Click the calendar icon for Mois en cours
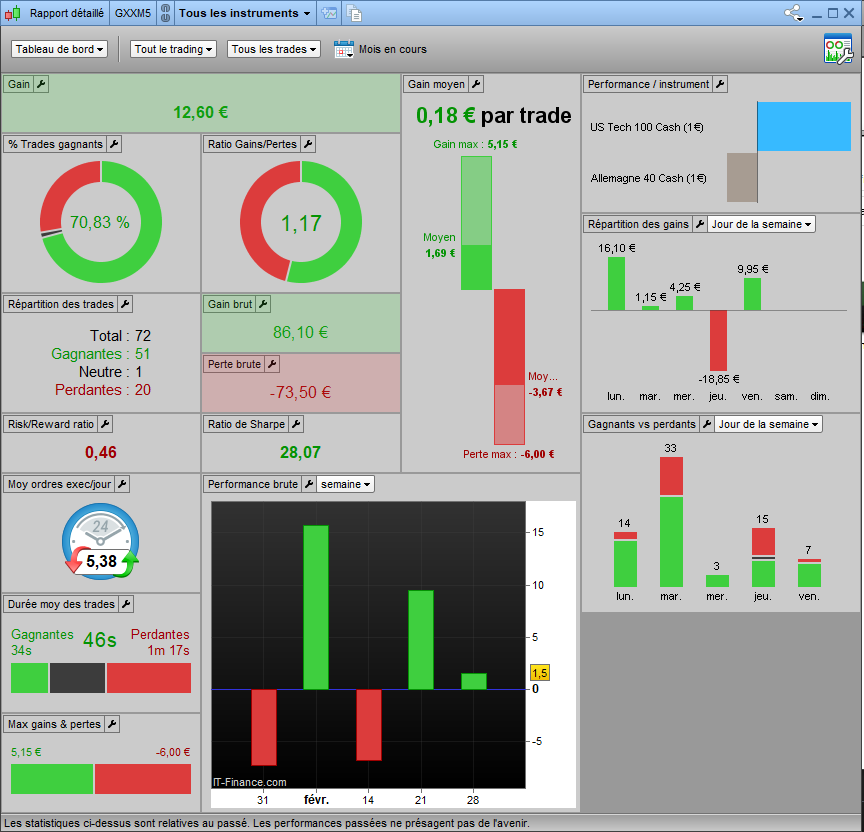 [x=344, y=49]
